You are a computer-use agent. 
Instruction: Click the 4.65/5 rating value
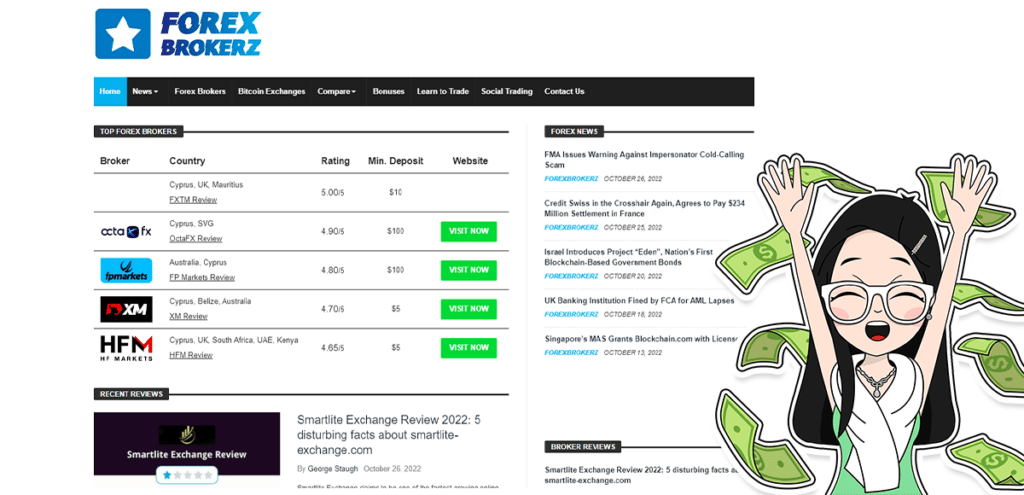point(333,348)
